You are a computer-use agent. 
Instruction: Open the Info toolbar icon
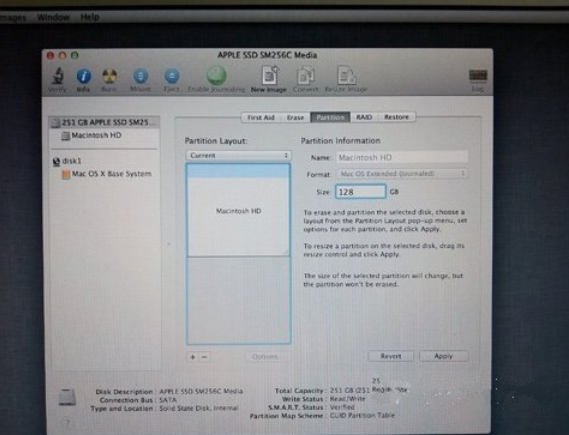coord(84,76)
